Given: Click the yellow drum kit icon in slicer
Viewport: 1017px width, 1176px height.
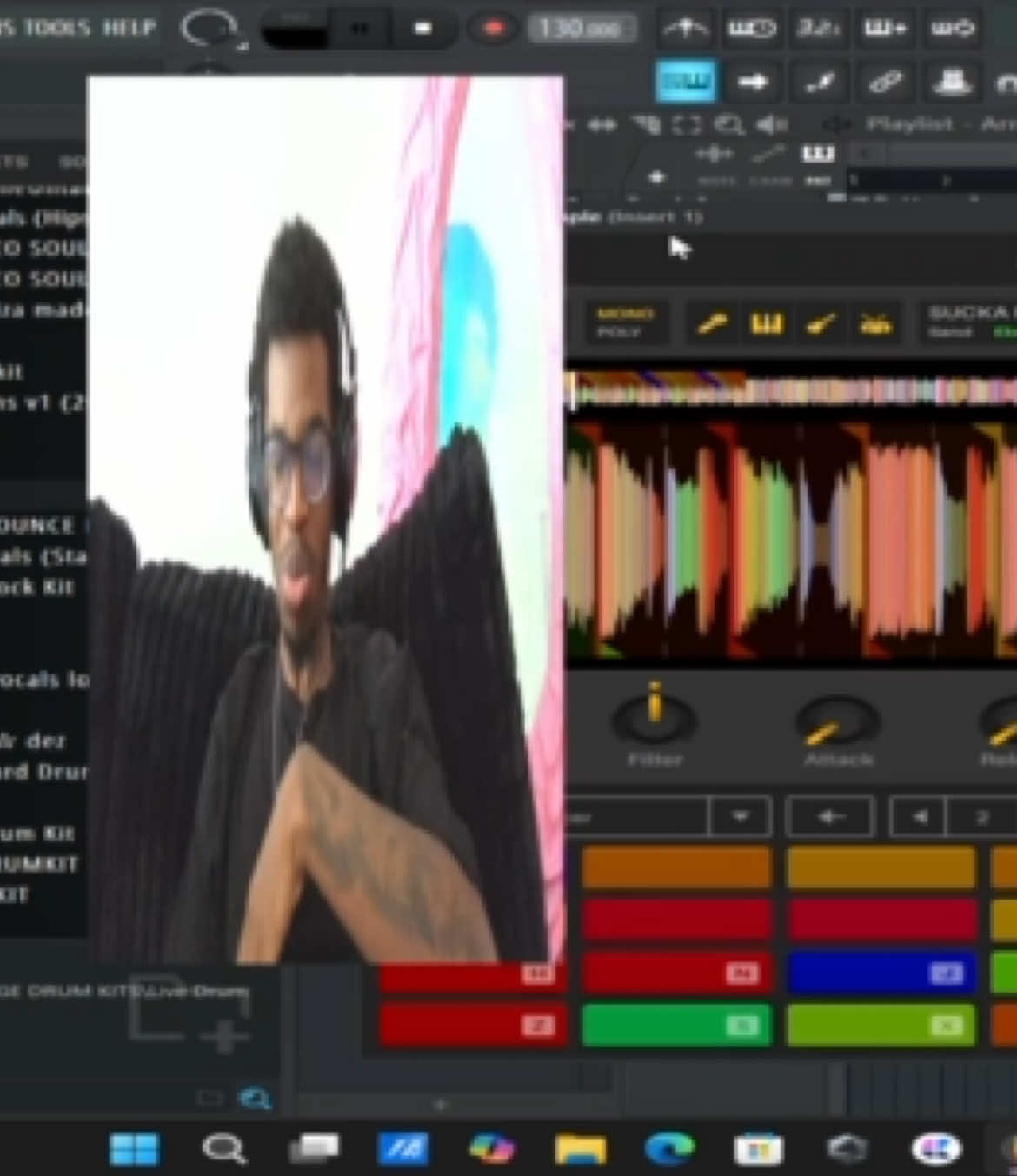Looking at the screenshot, I should [x=874, y=324].
